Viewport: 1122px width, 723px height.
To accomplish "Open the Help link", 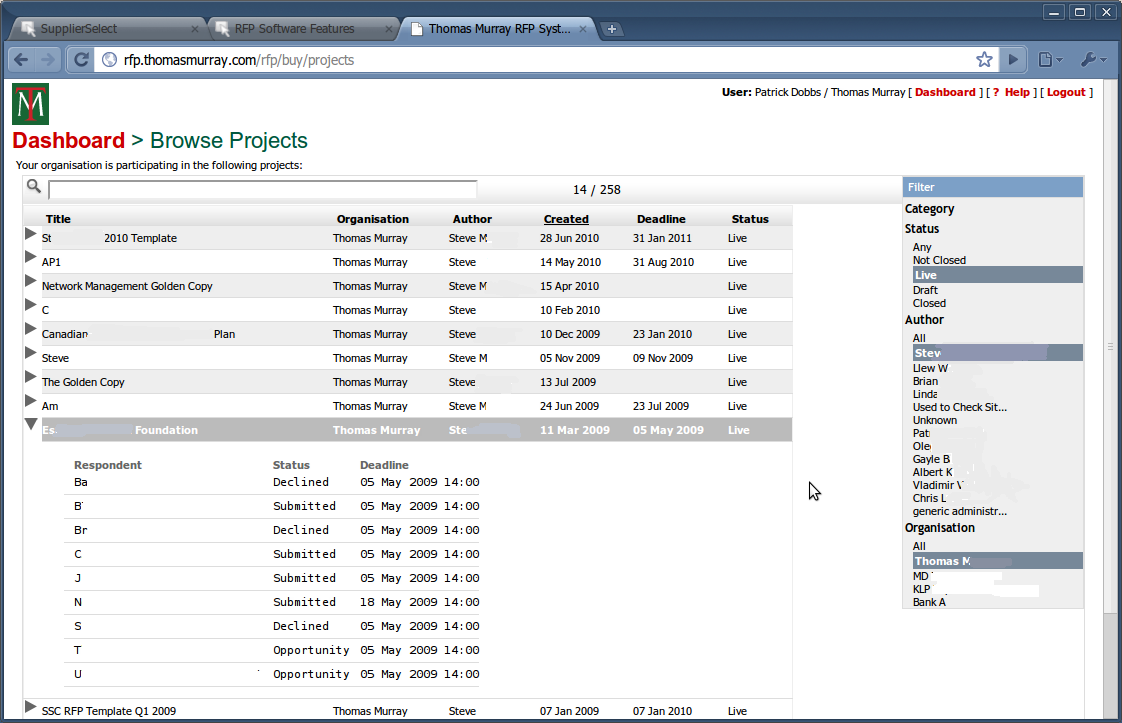I will click(x=1017, y=92).
